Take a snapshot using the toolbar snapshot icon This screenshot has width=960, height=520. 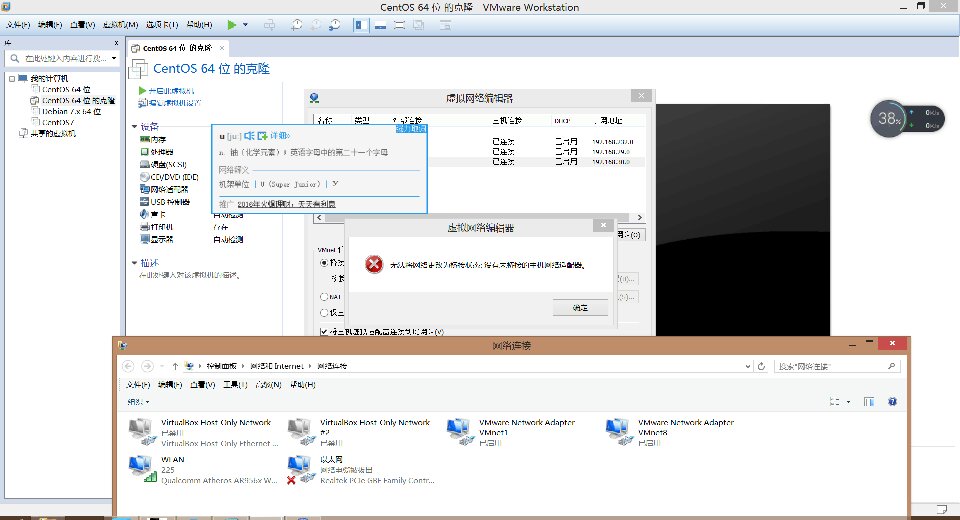pyautogui.click(x=296, y=25)
